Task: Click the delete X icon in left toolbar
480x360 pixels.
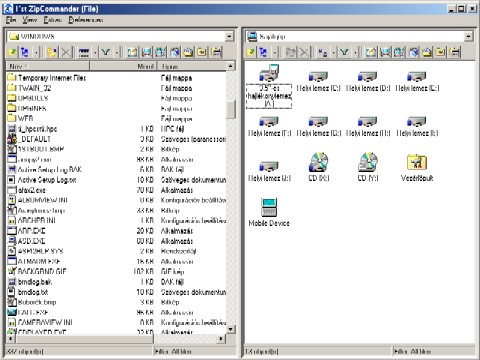Action: pyautogui.click(x=66, y=52)
